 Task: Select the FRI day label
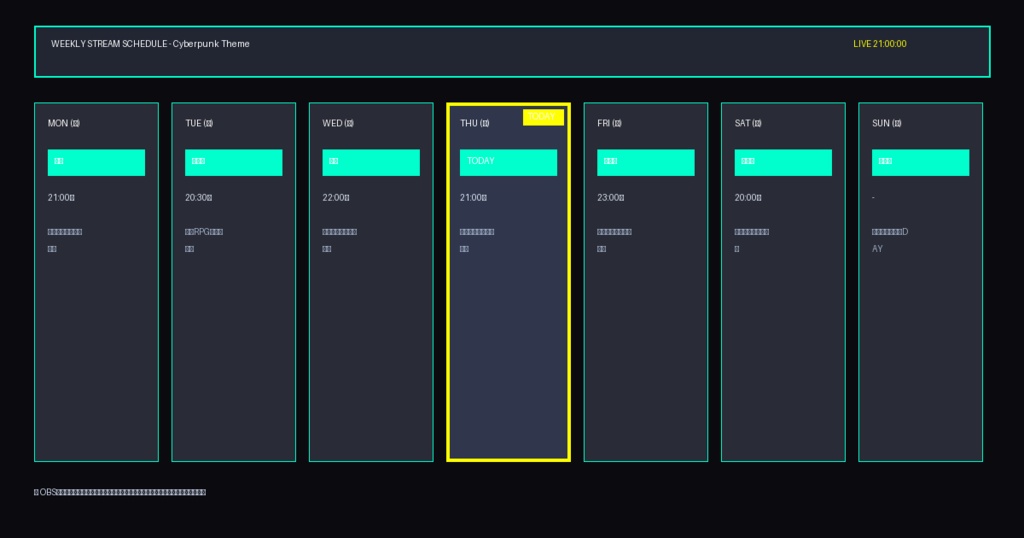coord(609,123)
